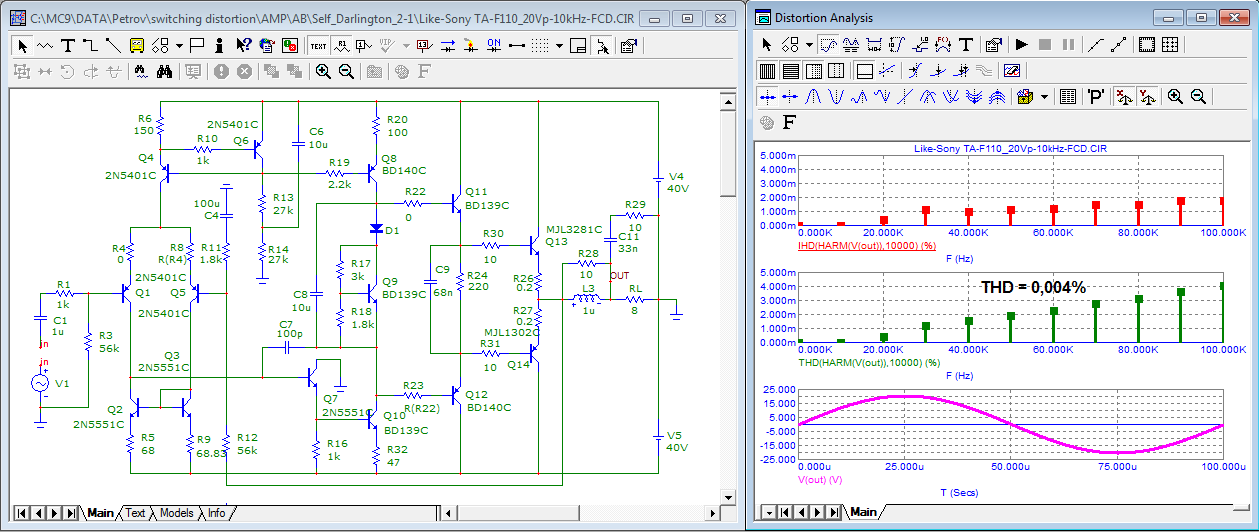The image size is (1259, 532).
Task: Click the Peak cursor function icon
Action: click(x=812, y=97)
